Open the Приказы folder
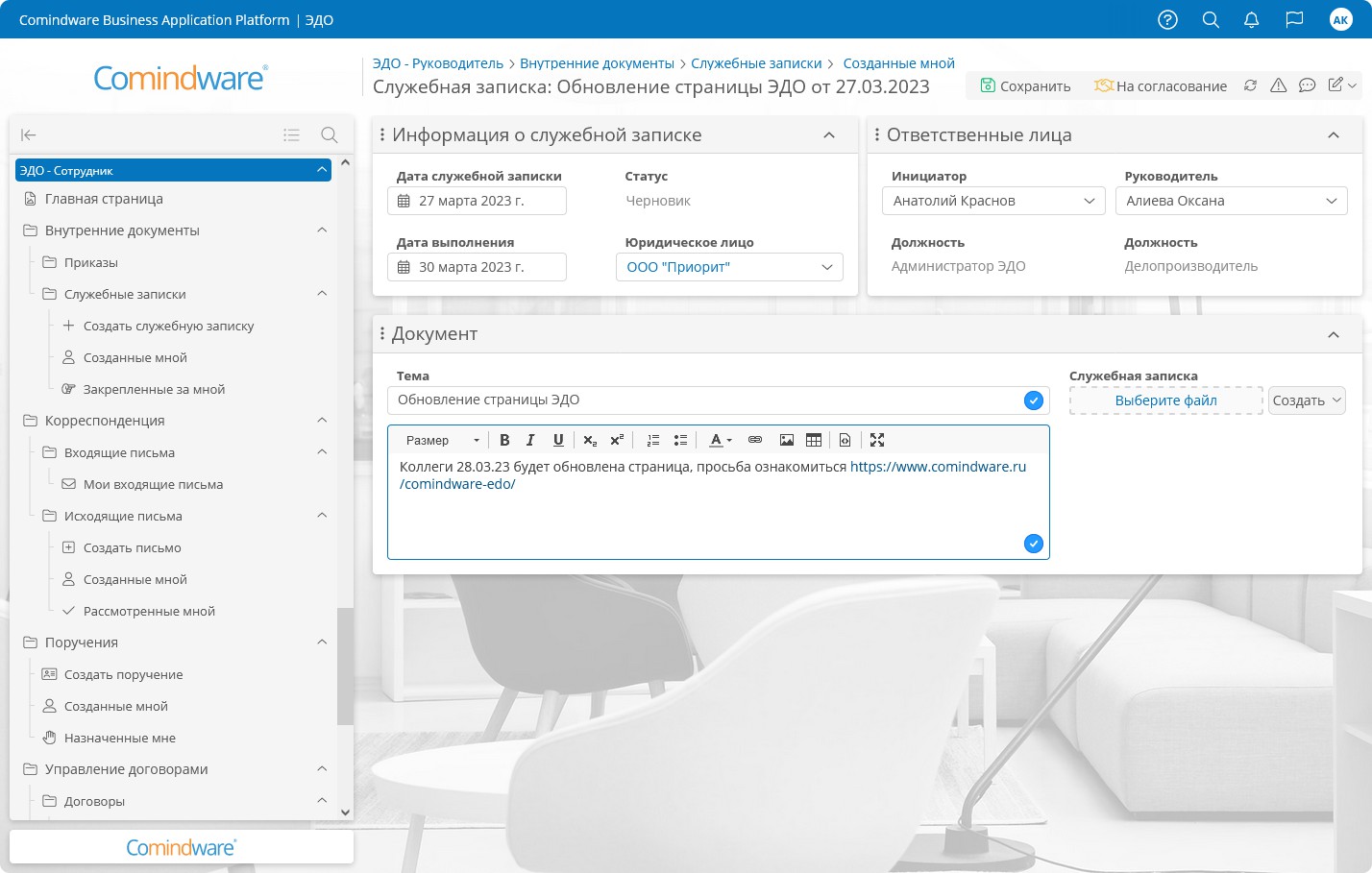Image resolution: width=1372 pixels, height=873 pixels. click(91, 262)
